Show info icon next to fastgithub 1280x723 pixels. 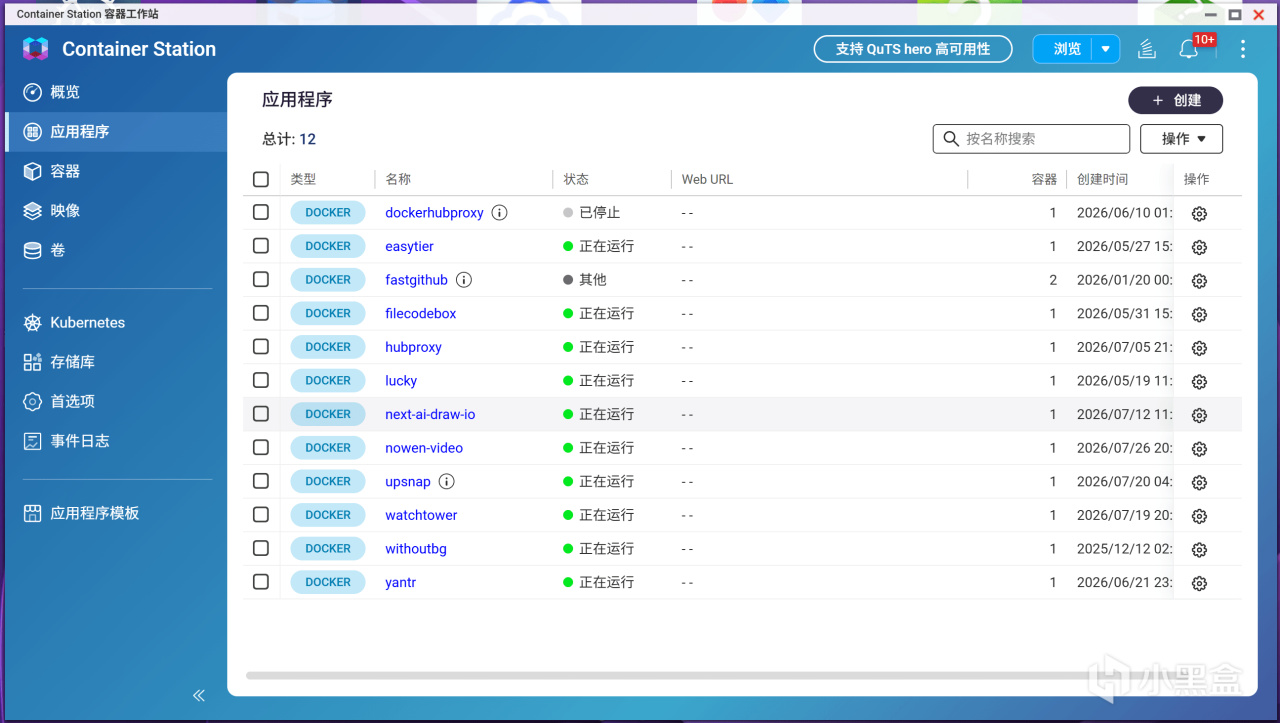tap(464, 280)
